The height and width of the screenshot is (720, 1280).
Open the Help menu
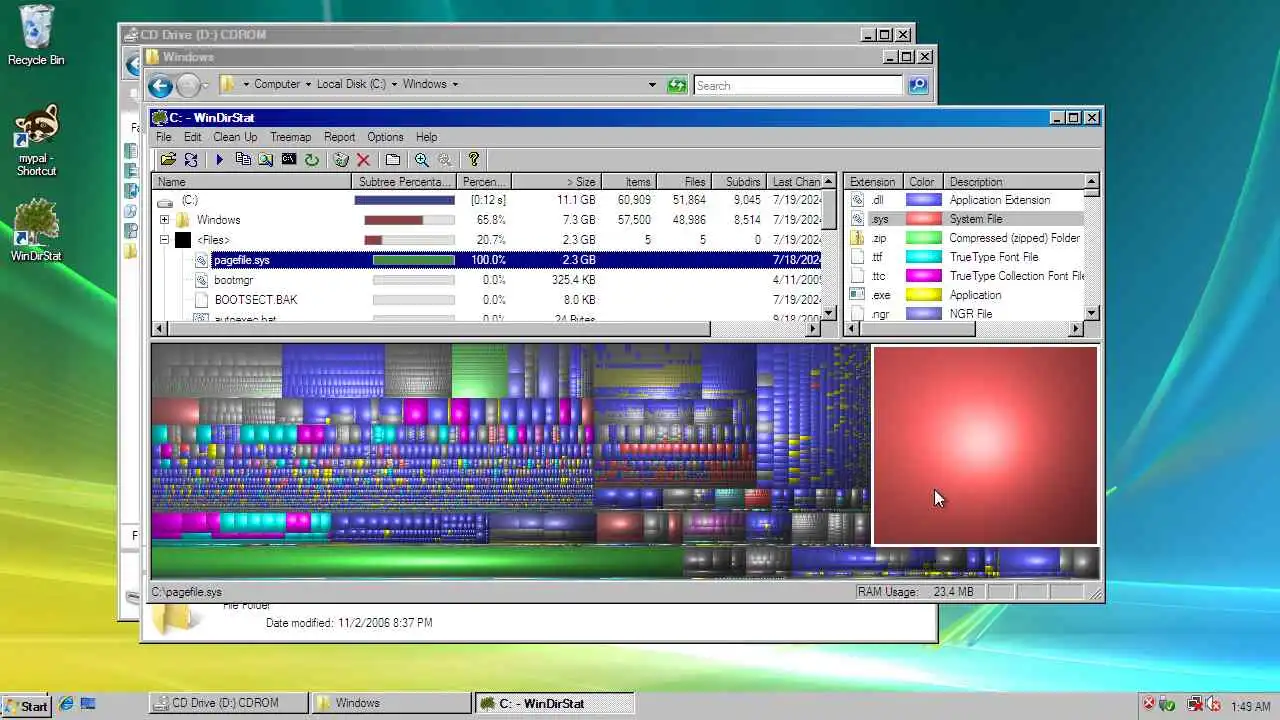[x=426, y=137]
